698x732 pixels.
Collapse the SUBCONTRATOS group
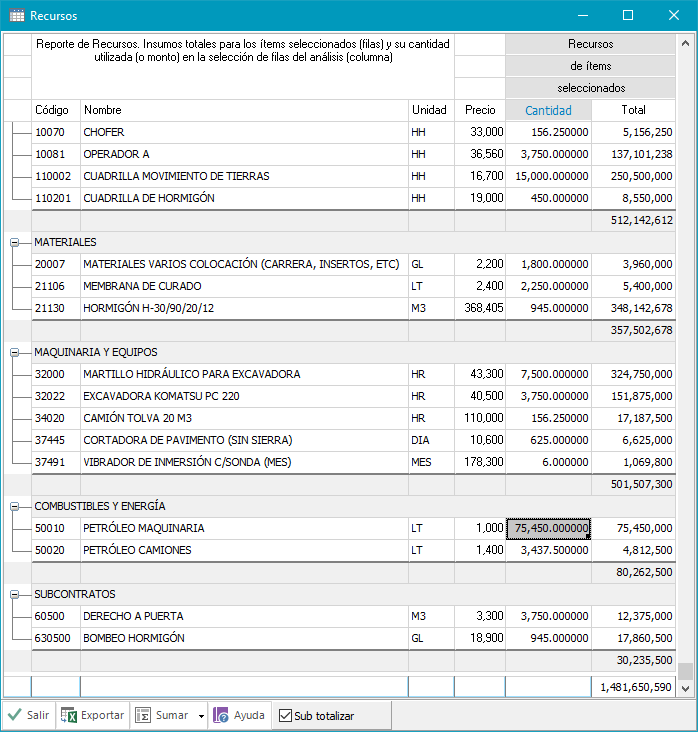[x=15, y=594]
